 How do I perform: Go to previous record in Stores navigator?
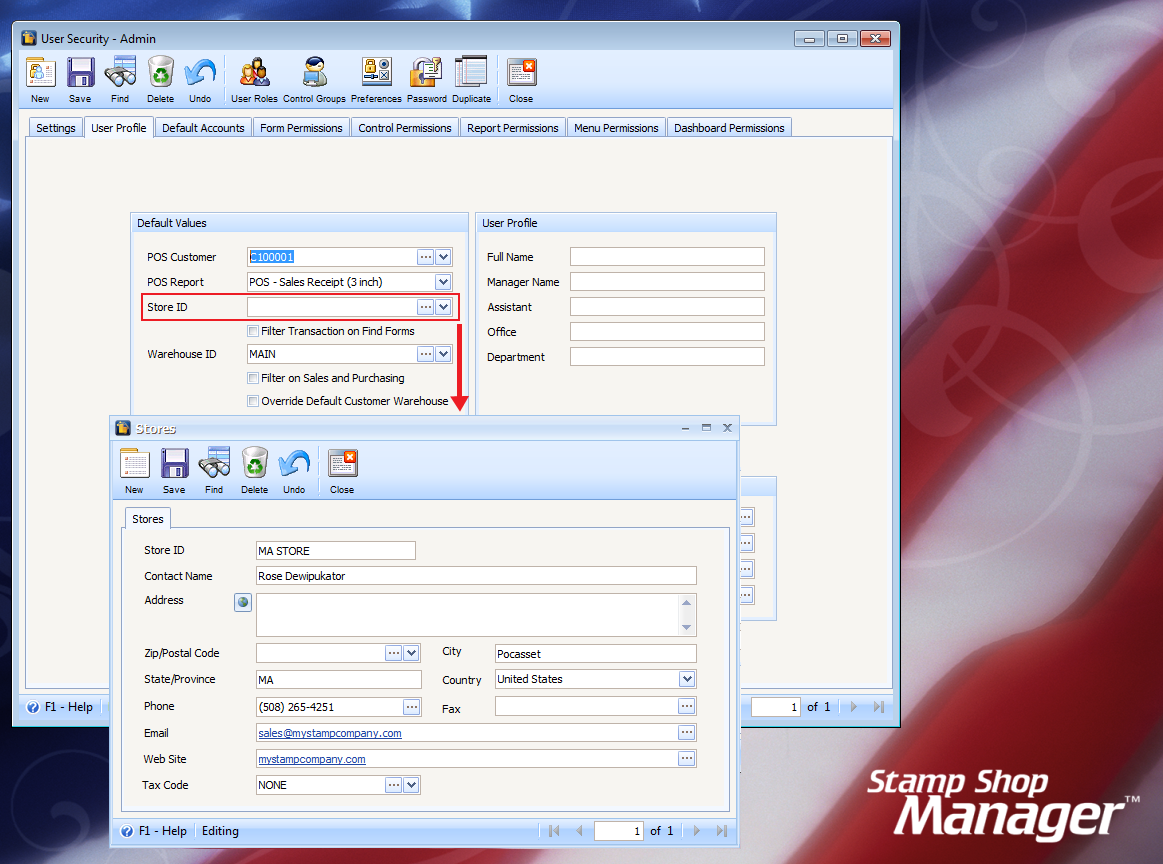pos(579,831)
